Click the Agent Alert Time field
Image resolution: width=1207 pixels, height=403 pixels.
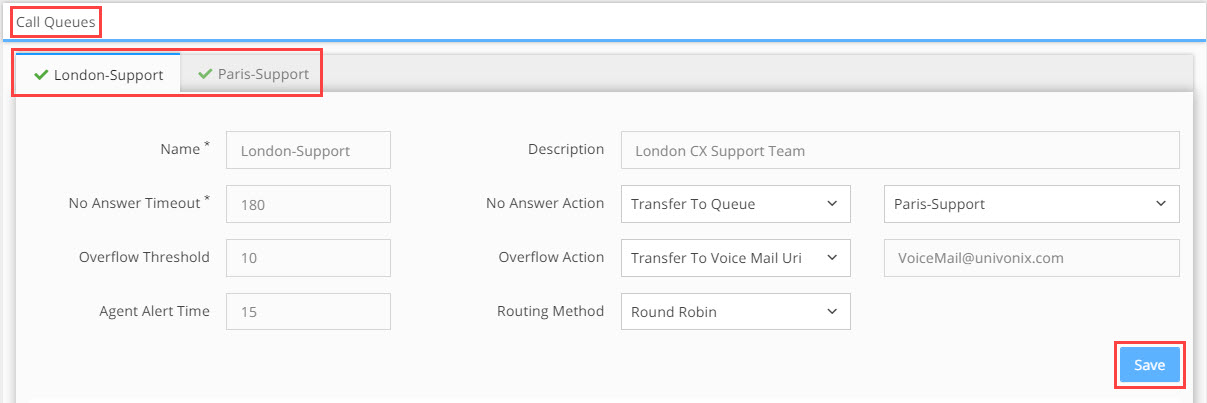tap(308, 312)
